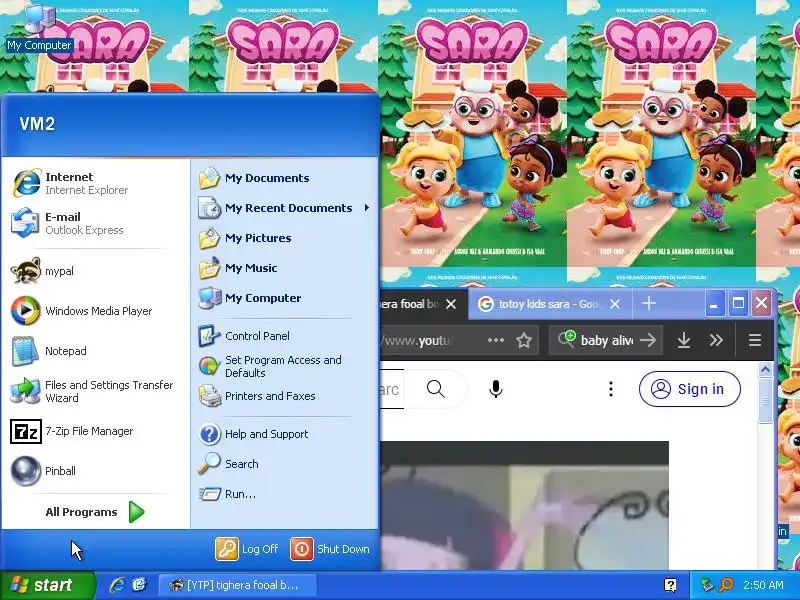Viewport: 800px width, 600px height.
Task: Expand All Programs list
Action: 95,512
